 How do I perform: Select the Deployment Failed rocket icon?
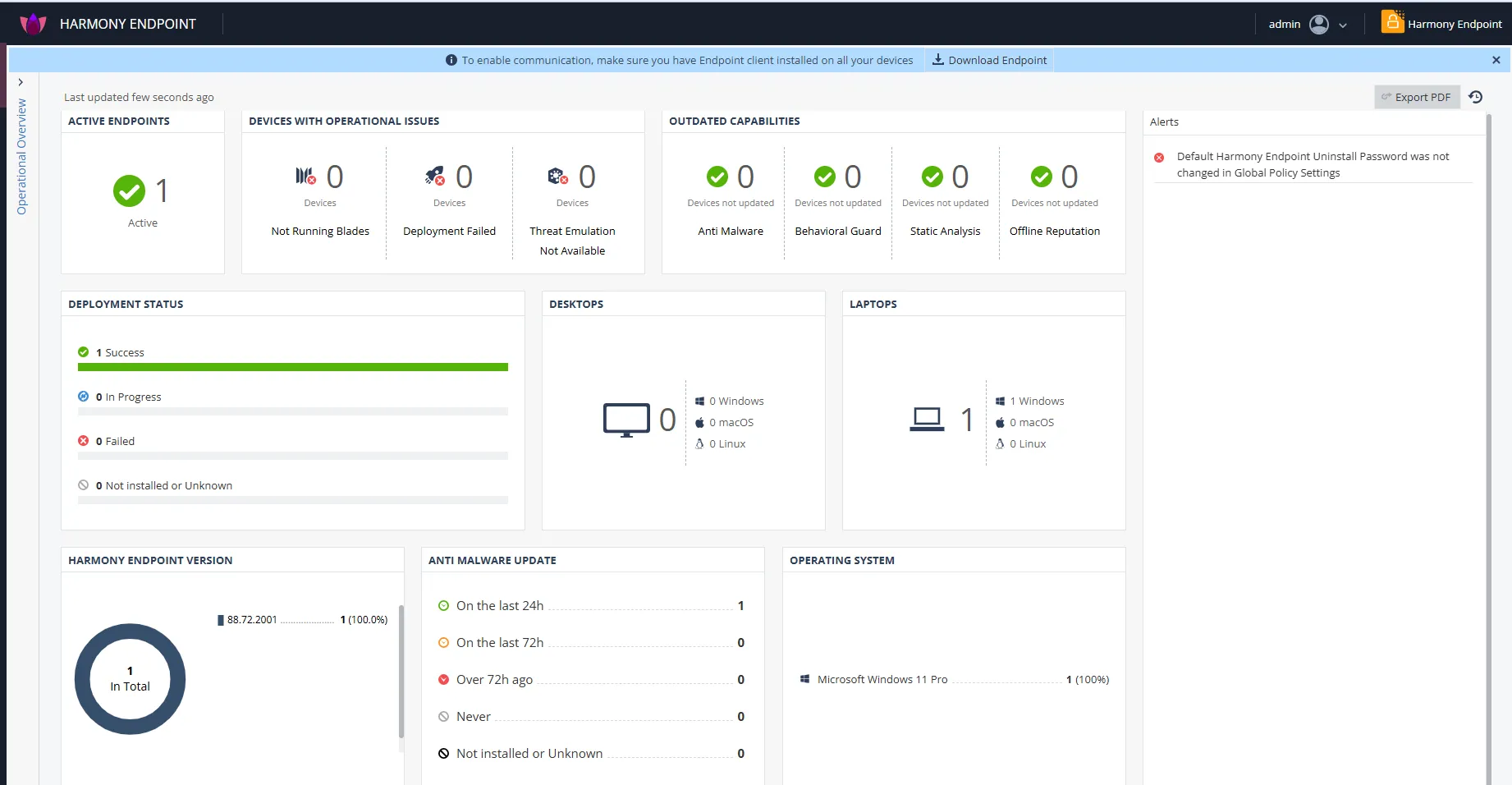click(435, 175)
